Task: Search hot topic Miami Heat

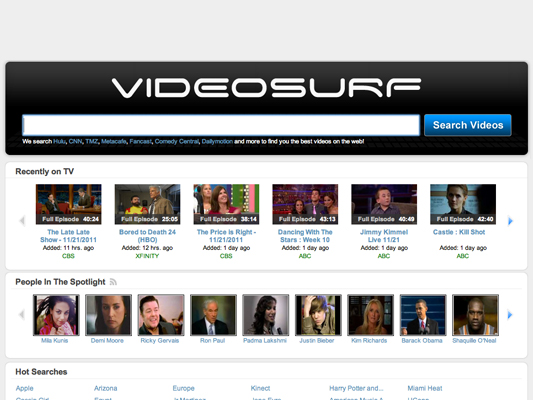Action: tap(425, 388)
